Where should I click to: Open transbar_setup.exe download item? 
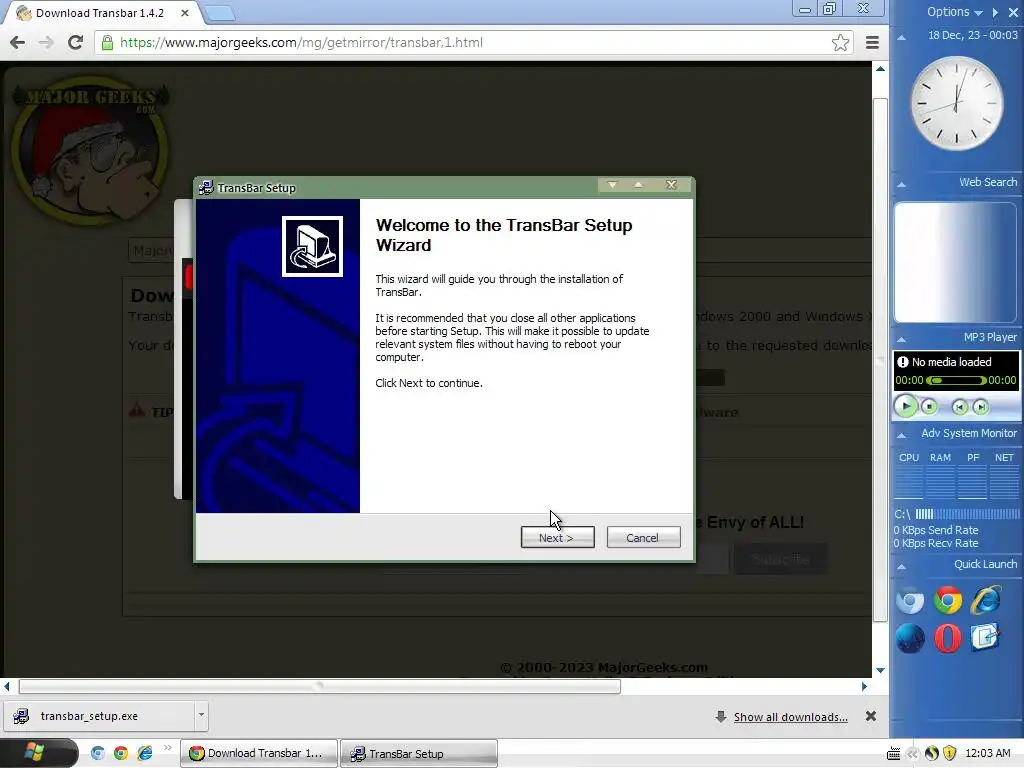pos(98,716)
